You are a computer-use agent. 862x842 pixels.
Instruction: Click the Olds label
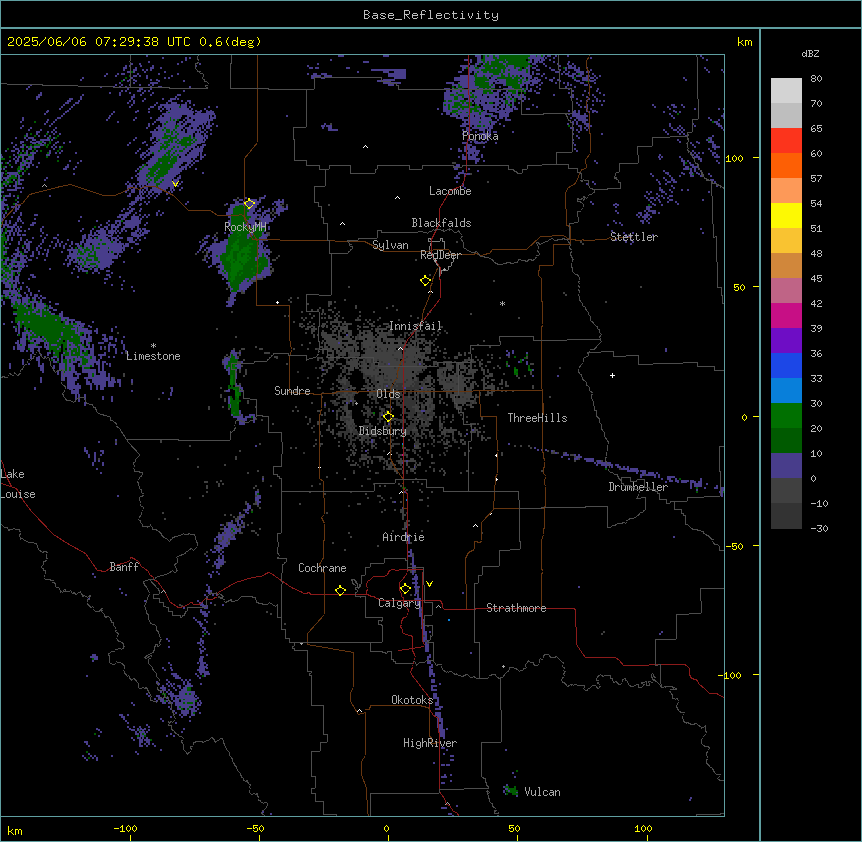click(x=388, y=394)
